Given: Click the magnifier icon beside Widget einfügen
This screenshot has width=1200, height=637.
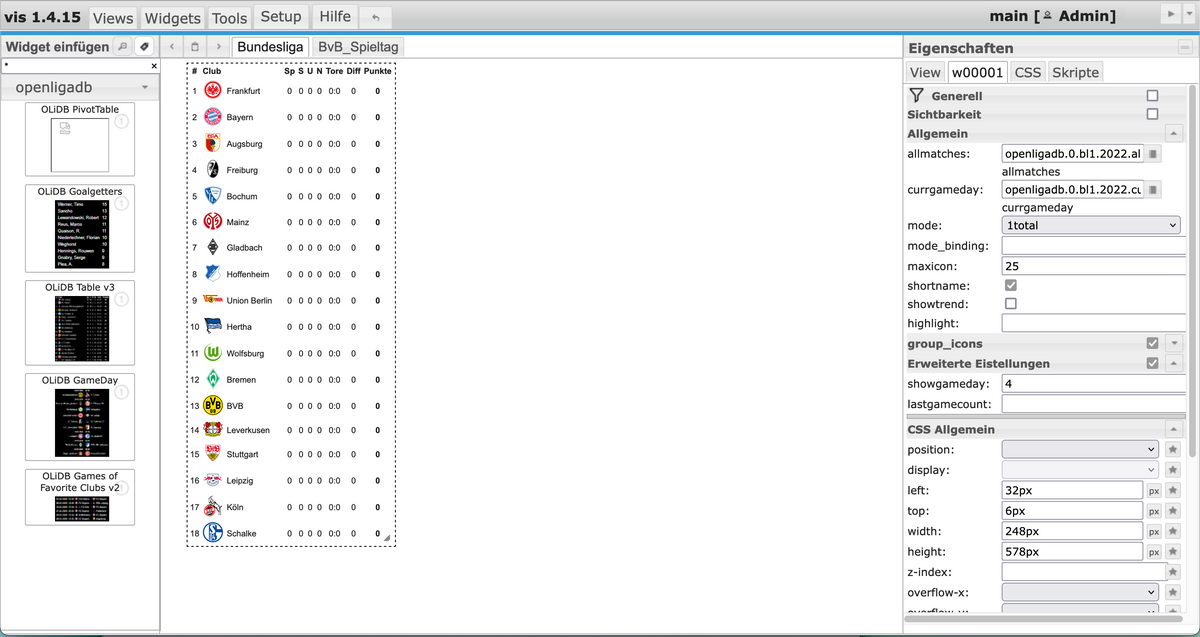Looking at the screenshot, I should pyautogui.click(x=122, y=47).
